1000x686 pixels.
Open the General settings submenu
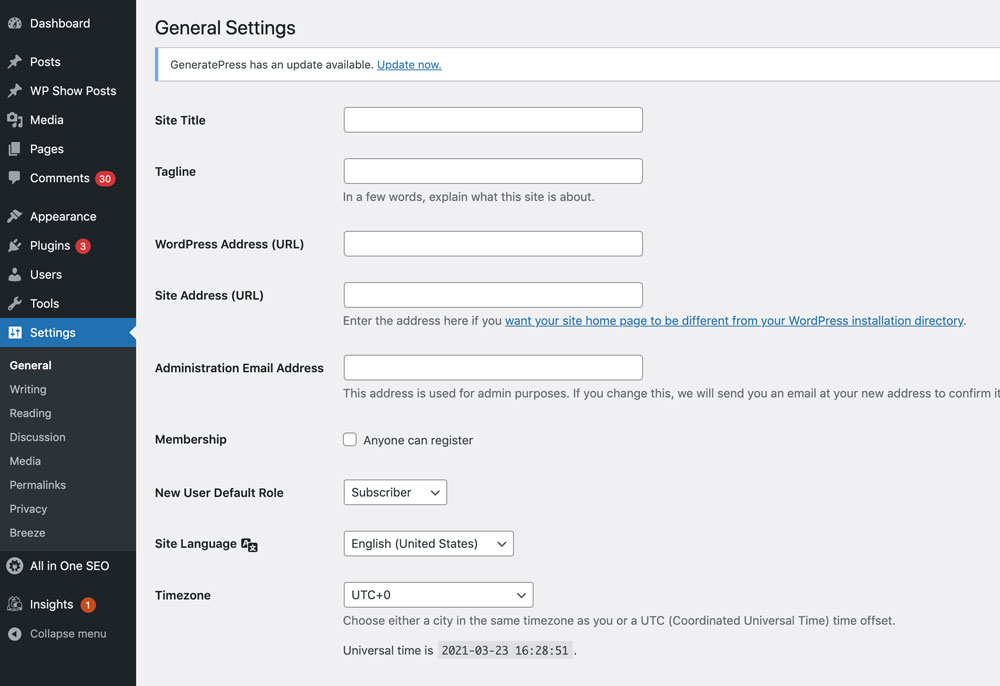pyautogui.click(x=31, y=365)
